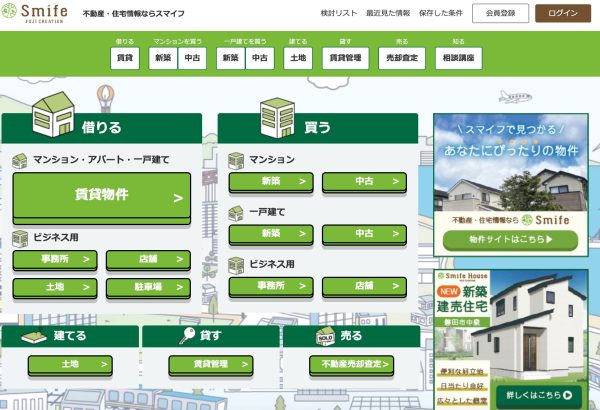Select 新築 under 一戸建てを買う in navigation
Image resolution: width=600 pixels, height=410 pixels.
point(230,58)
